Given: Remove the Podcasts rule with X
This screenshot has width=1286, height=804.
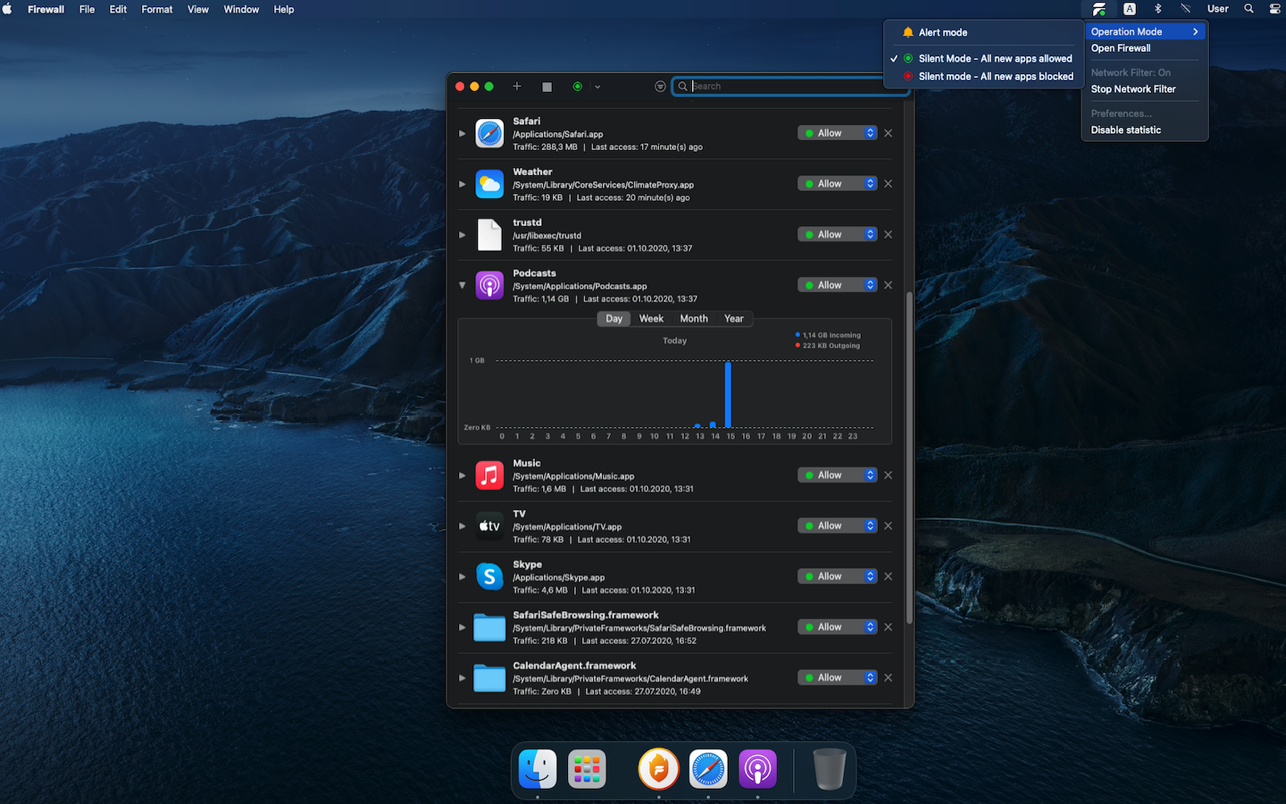Looking at the screenshot, I should [888, 285].
